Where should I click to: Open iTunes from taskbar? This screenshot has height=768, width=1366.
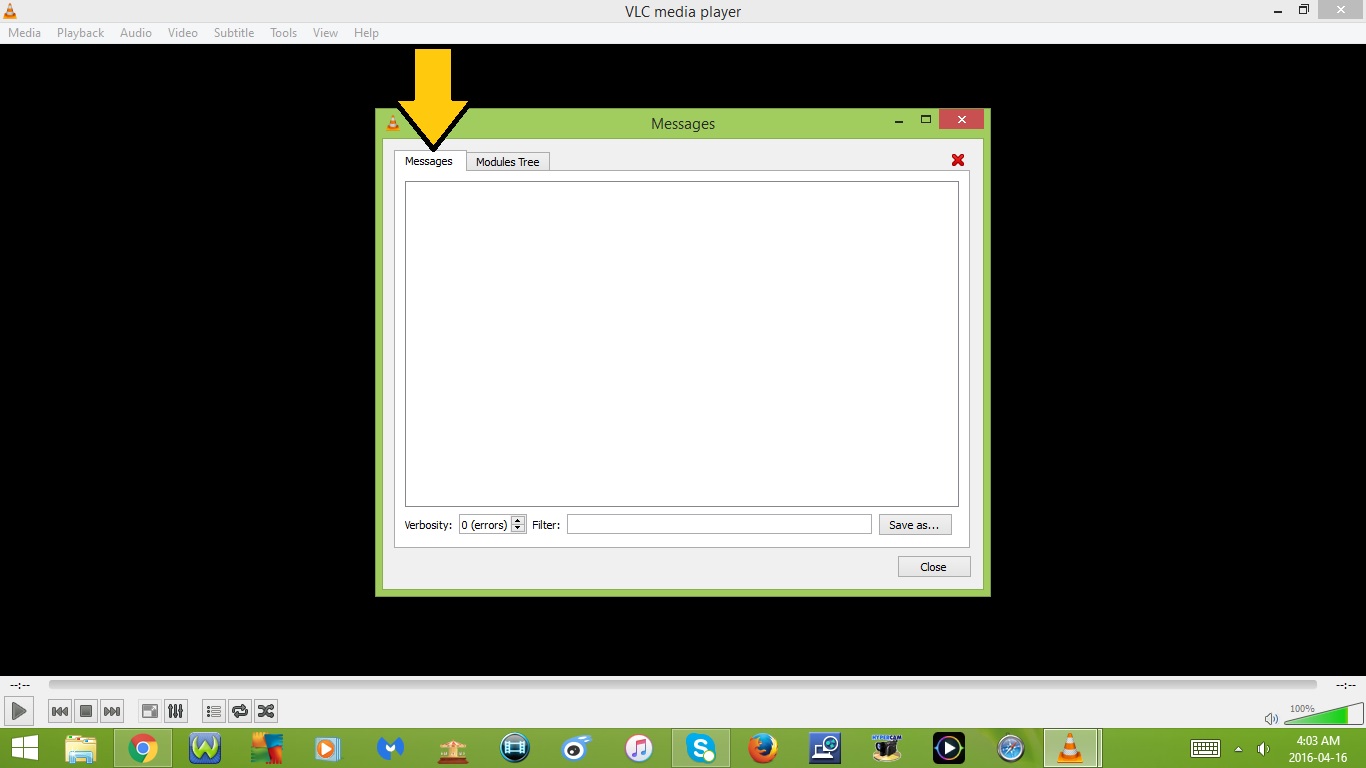coord(639,748)
